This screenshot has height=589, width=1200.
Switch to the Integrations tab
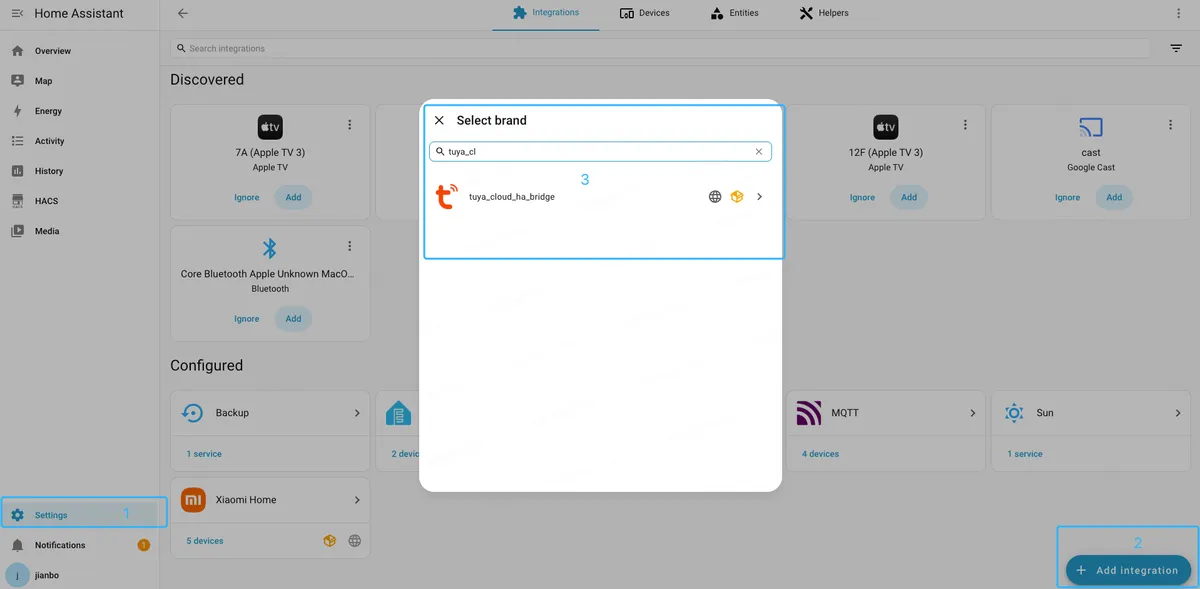[x=546, y=13]
